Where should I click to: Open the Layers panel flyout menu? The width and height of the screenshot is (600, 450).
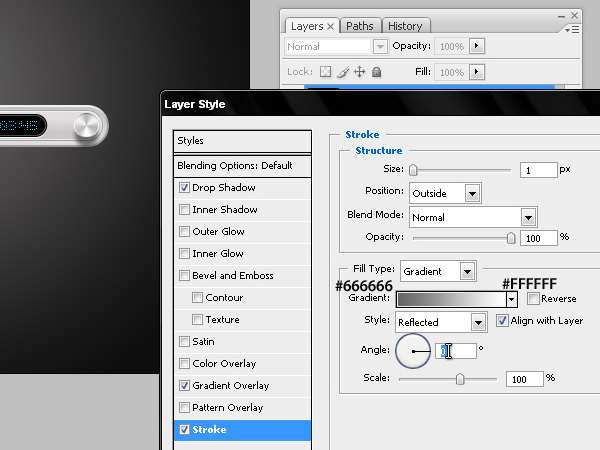tap(571, 29)
